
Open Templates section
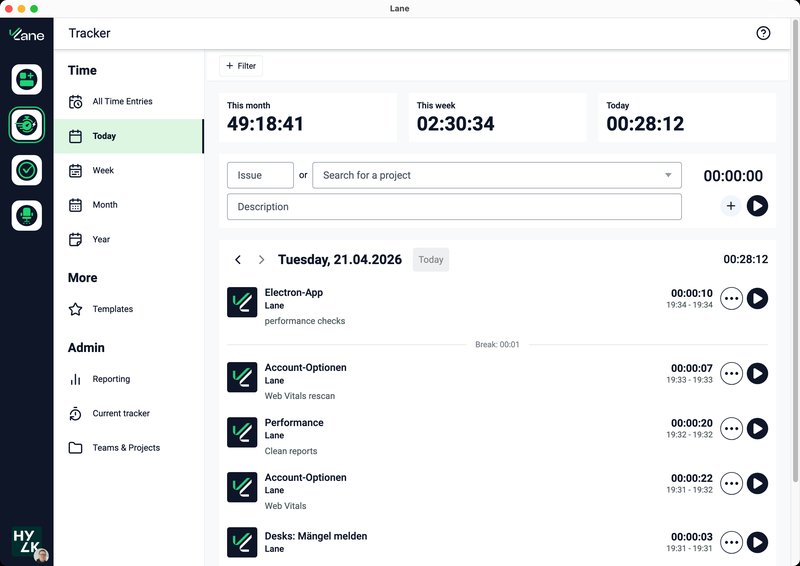point(129,309)
